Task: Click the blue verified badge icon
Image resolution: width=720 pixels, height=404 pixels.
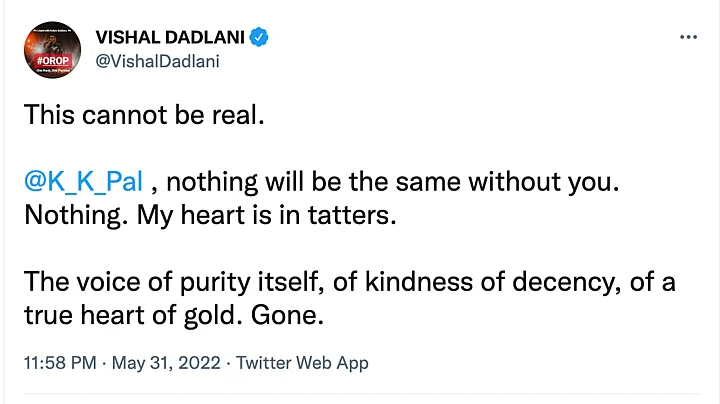Action: 259,37
